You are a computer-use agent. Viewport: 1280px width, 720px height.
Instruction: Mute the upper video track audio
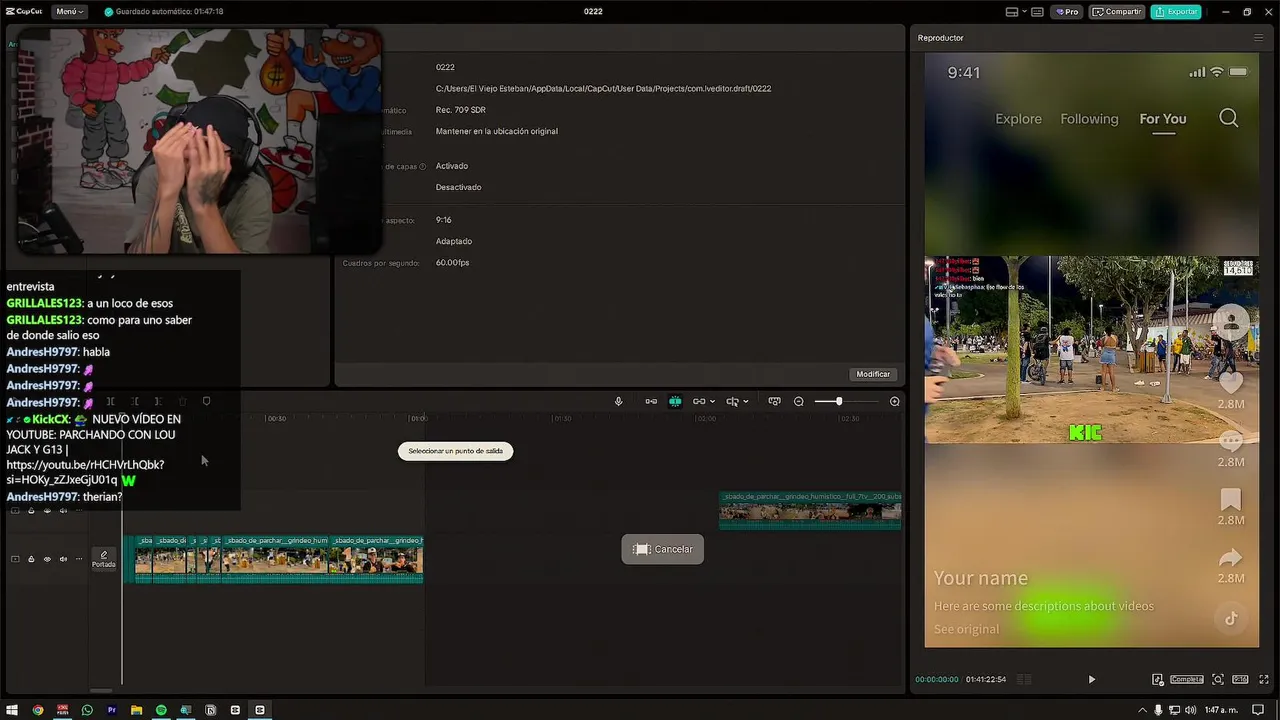tap(63, 511)
